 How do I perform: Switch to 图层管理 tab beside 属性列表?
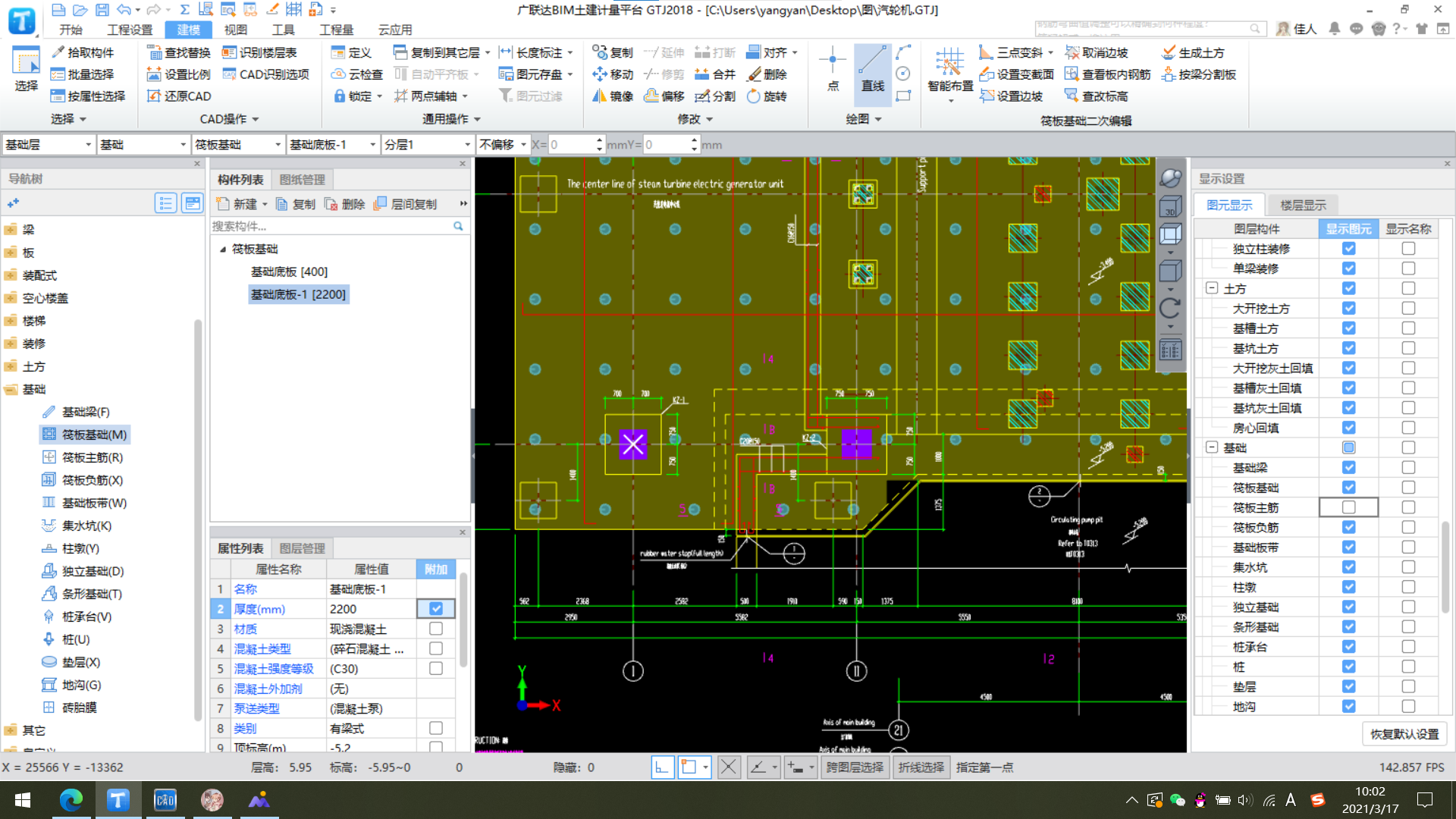[x=302, y=548]
